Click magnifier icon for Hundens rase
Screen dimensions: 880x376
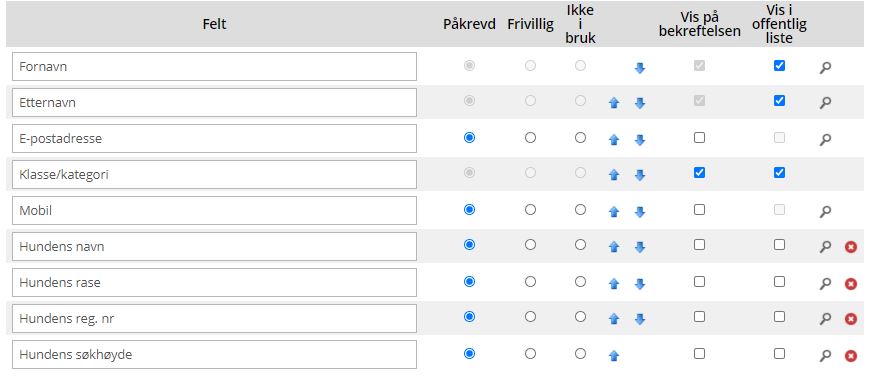pos(825,283)
